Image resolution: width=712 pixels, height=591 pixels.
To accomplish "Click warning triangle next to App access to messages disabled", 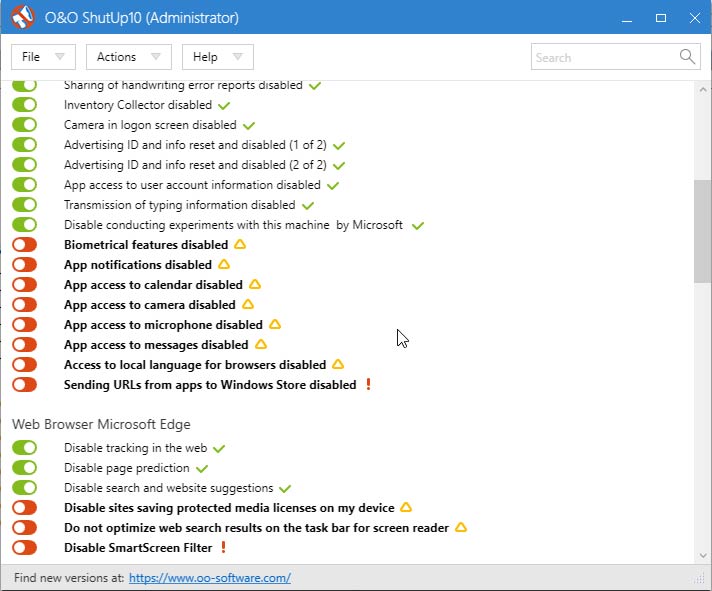I will click(261, 344).
